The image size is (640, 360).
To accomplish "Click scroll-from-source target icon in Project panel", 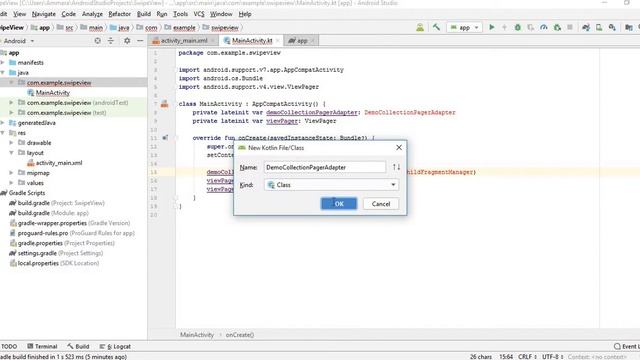I will click(x=98, y=41).
